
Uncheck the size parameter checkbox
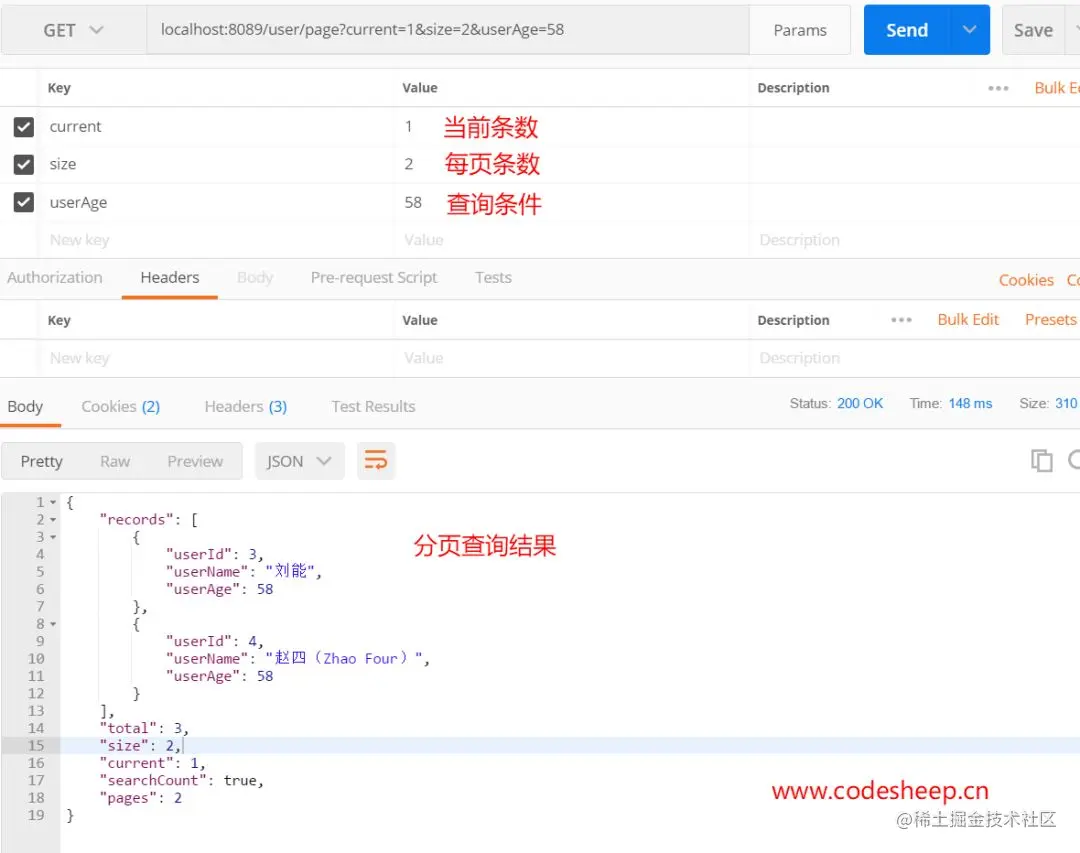pos(23,164)
